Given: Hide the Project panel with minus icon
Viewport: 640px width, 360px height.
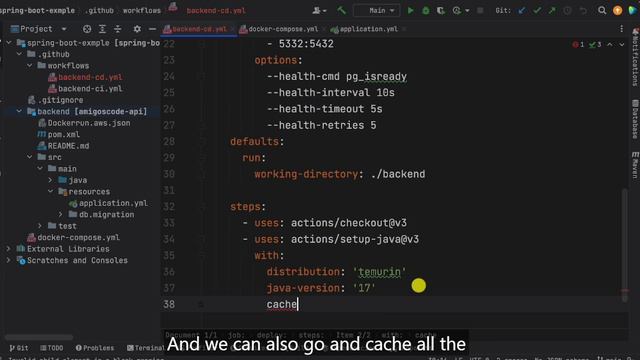Looking at the screenshot, I should click(x=152, y=29).
